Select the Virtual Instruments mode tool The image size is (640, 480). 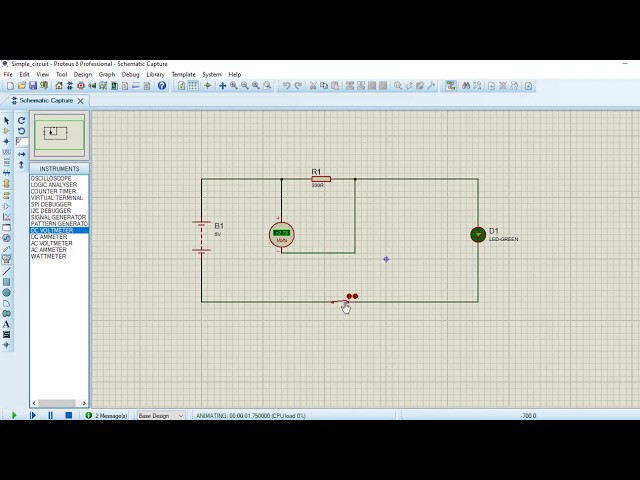(x=7, y=259)
